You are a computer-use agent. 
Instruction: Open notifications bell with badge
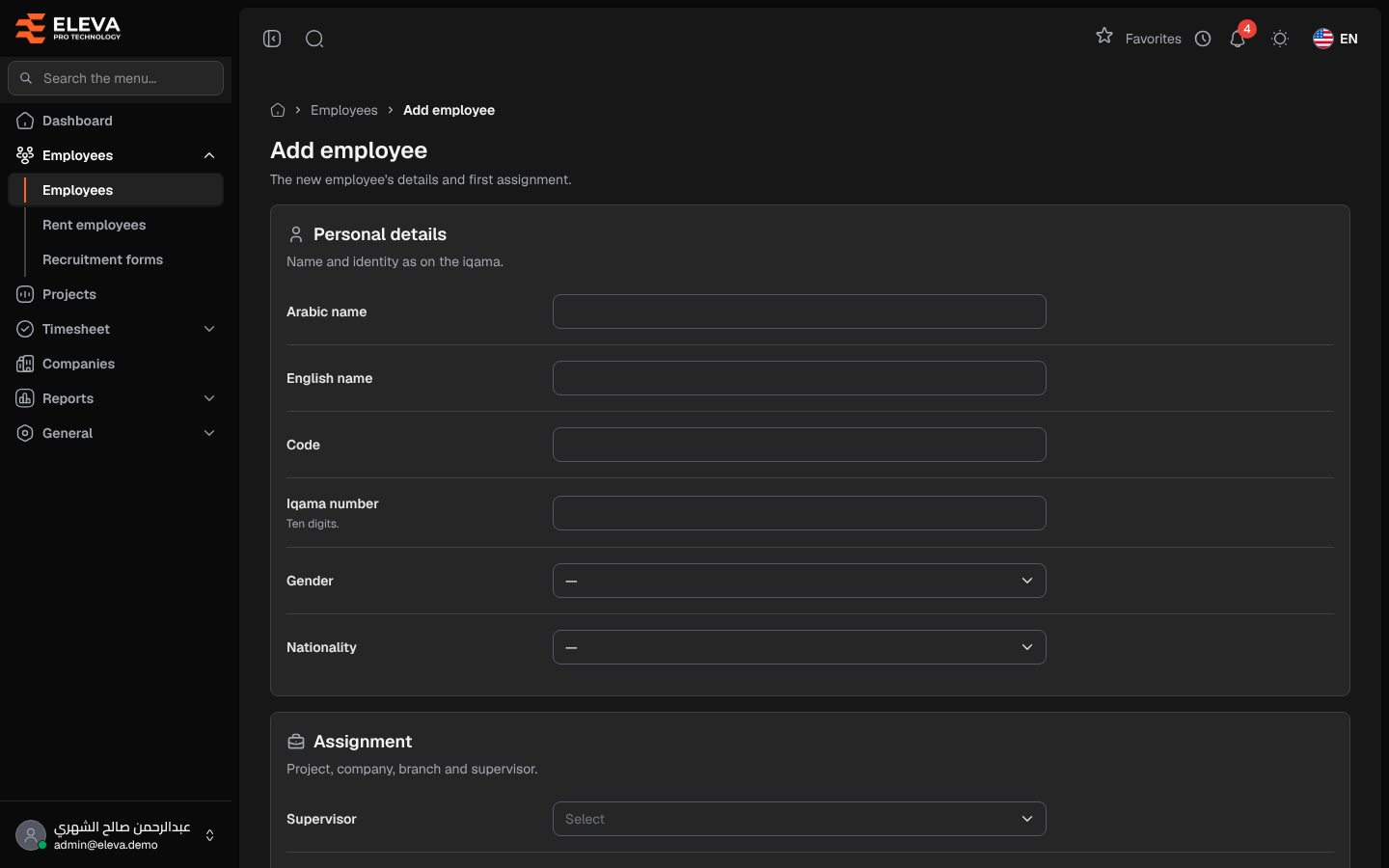click(1239, 38)
